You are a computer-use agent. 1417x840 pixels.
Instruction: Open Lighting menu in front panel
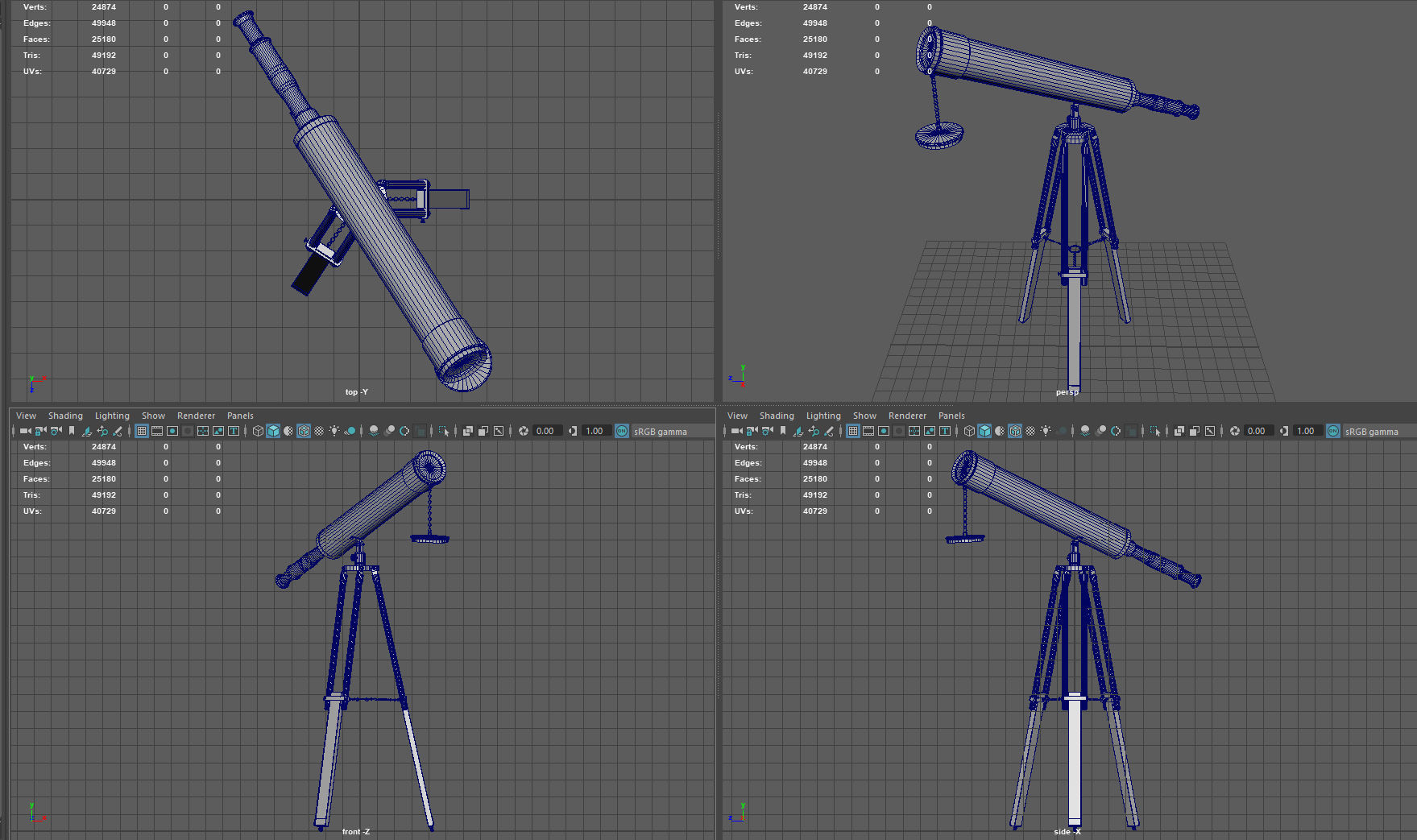tap(112, 416)
